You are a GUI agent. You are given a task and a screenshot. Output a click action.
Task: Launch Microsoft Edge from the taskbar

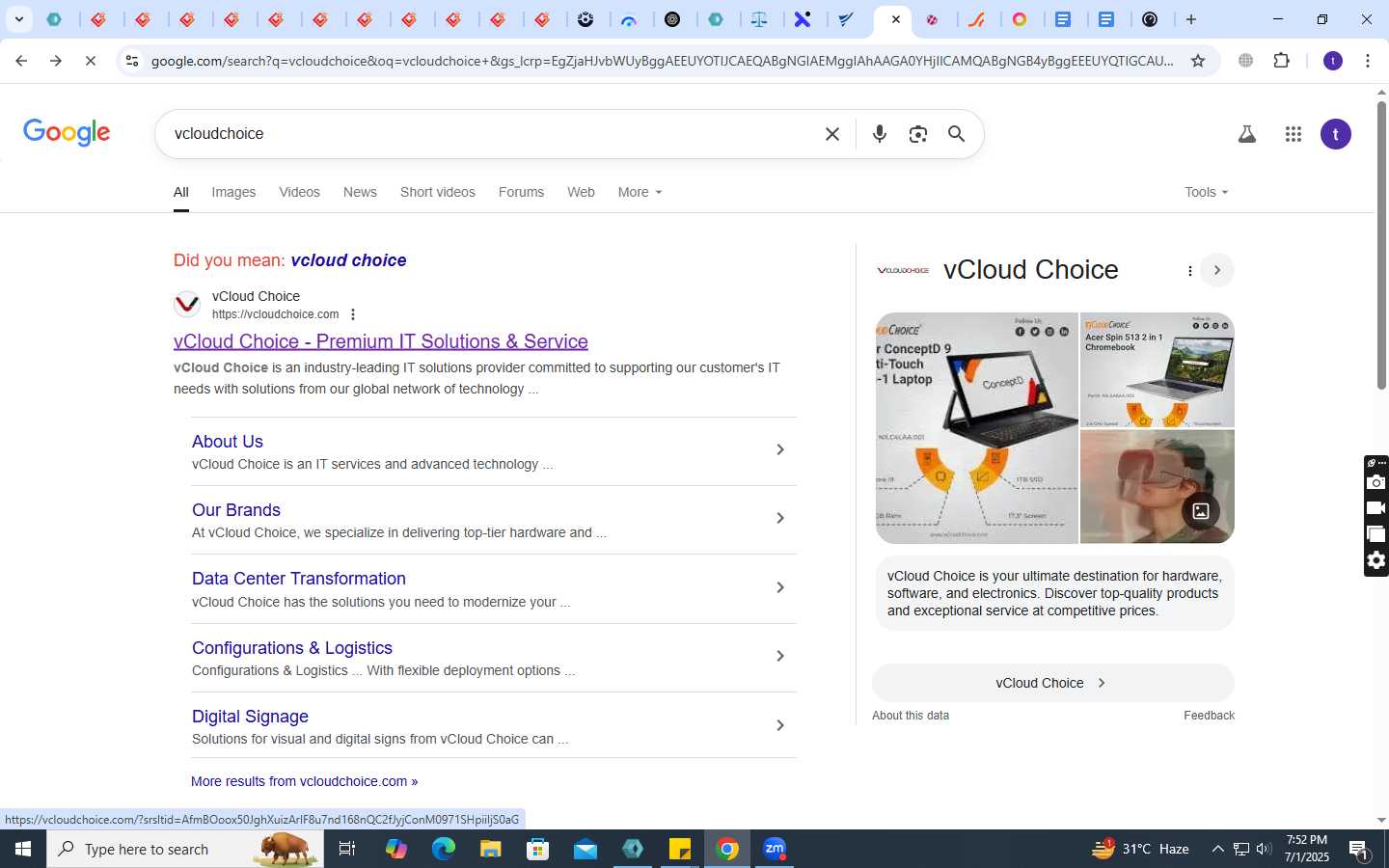coord(443,849)
